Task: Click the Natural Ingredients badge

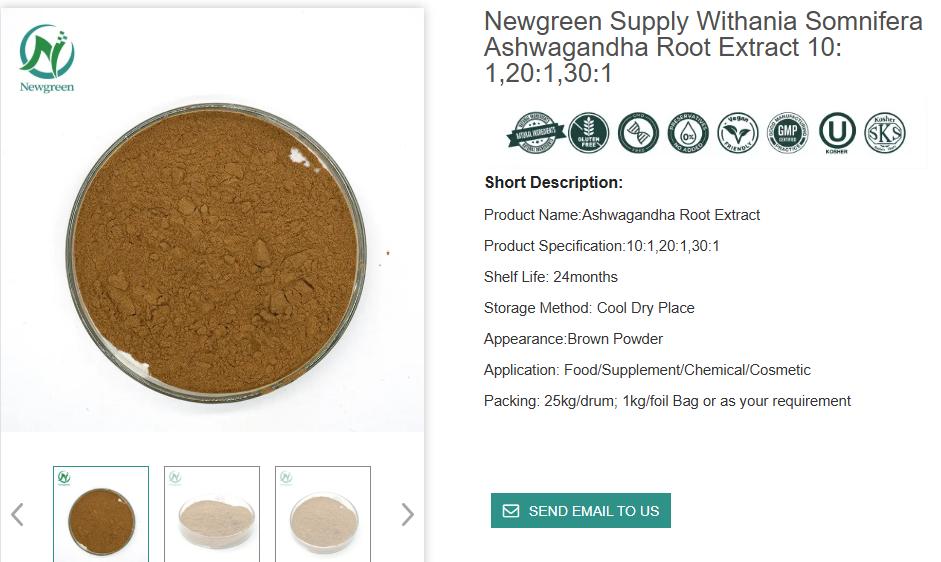Action: [535, 134]
